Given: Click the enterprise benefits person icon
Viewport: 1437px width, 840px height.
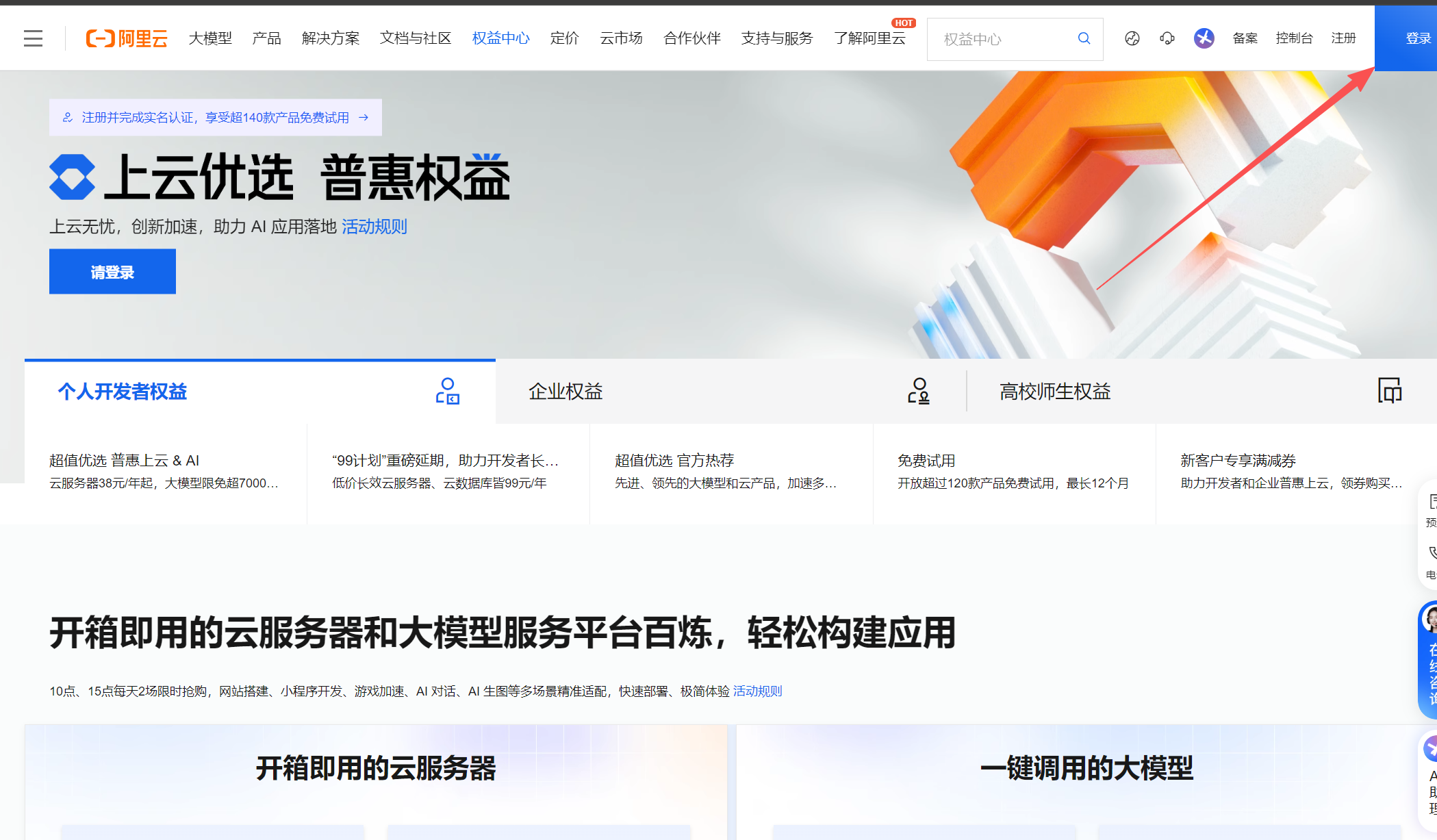Looking at the screenshot, I should coord(919,391).
